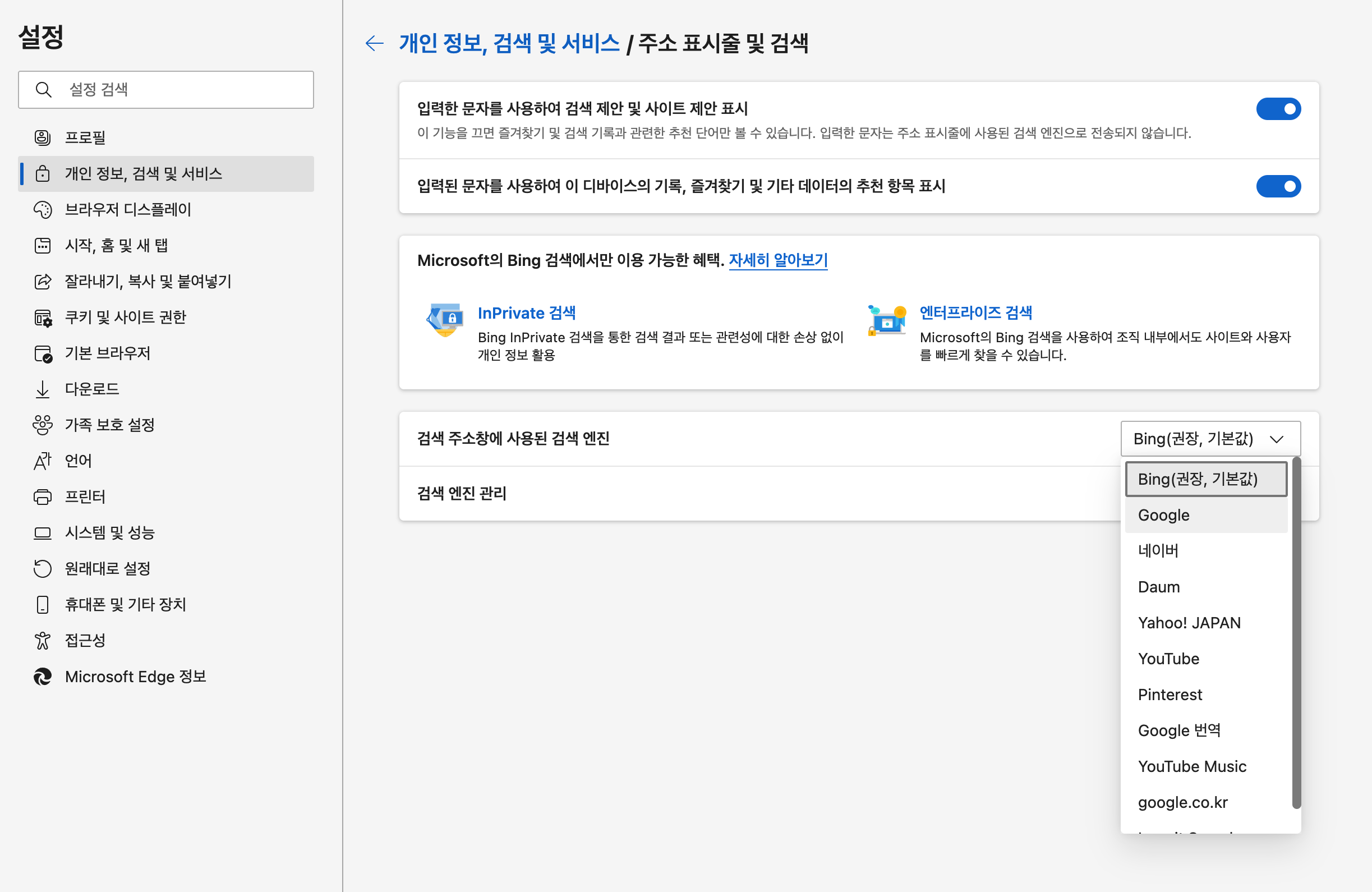Click the Browser display palette icon
Viewport: 1372px width, 892px height.
point(43,209)
